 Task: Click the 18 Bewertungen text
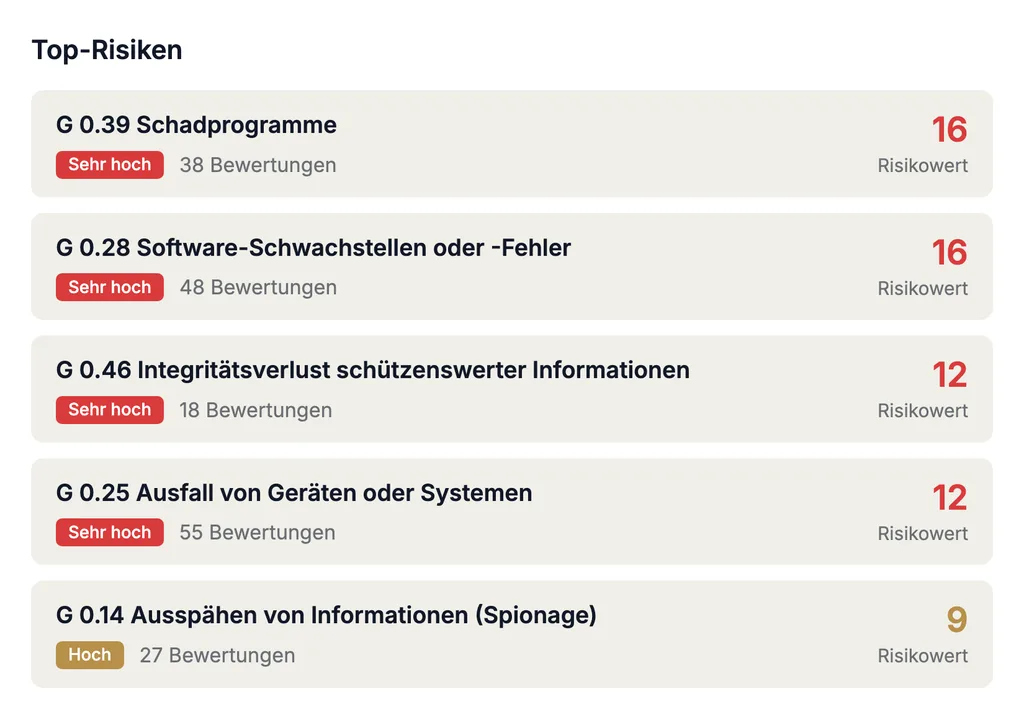256,410
